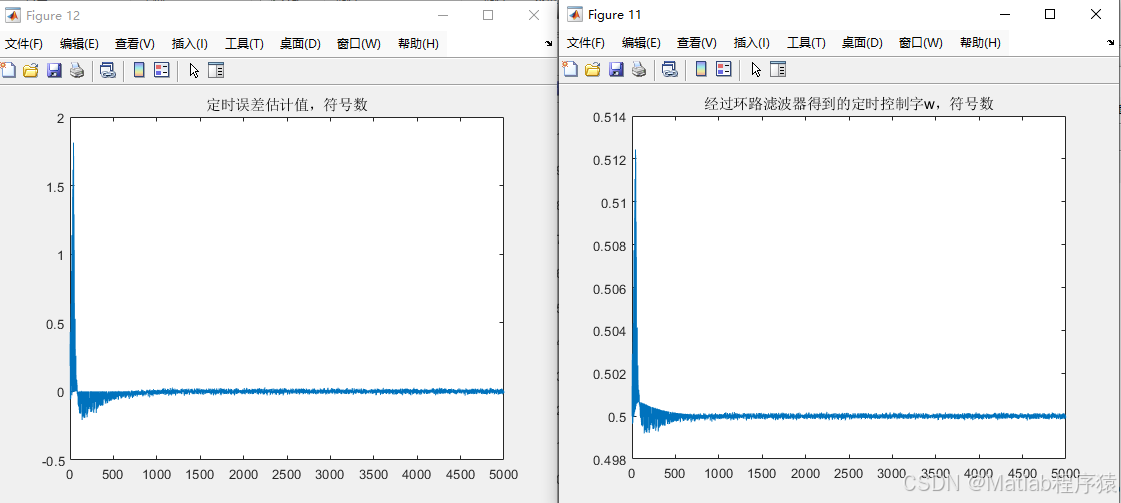Click x-axis label 2500 in Figure 12
This screenshot has height=503, width=1121.
[x=287, y=474]
